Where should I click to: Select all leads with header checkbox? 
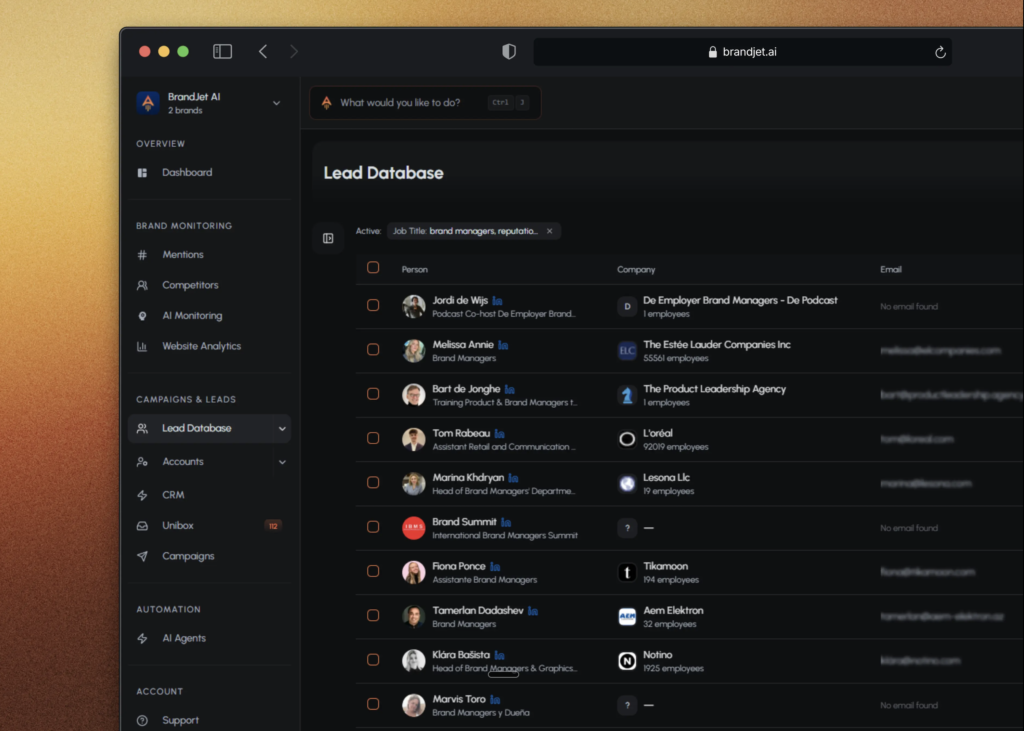[x=373, y=268]
